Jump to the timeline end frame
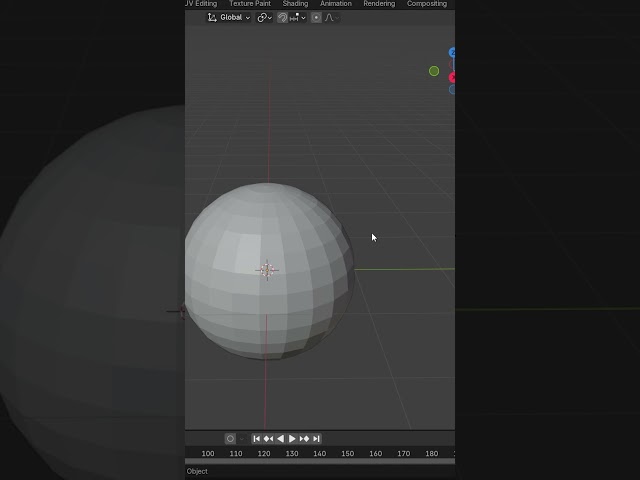 [316, 439]
